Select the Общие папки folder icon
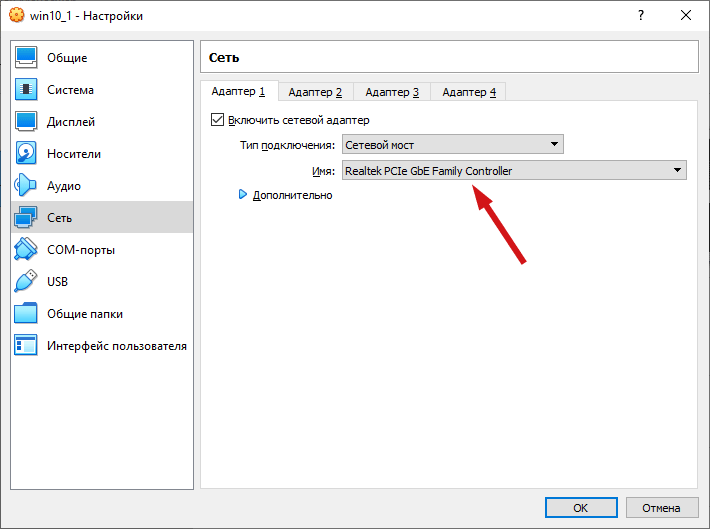Viewport: 710px width, 529px height. [x=26, y=313]
